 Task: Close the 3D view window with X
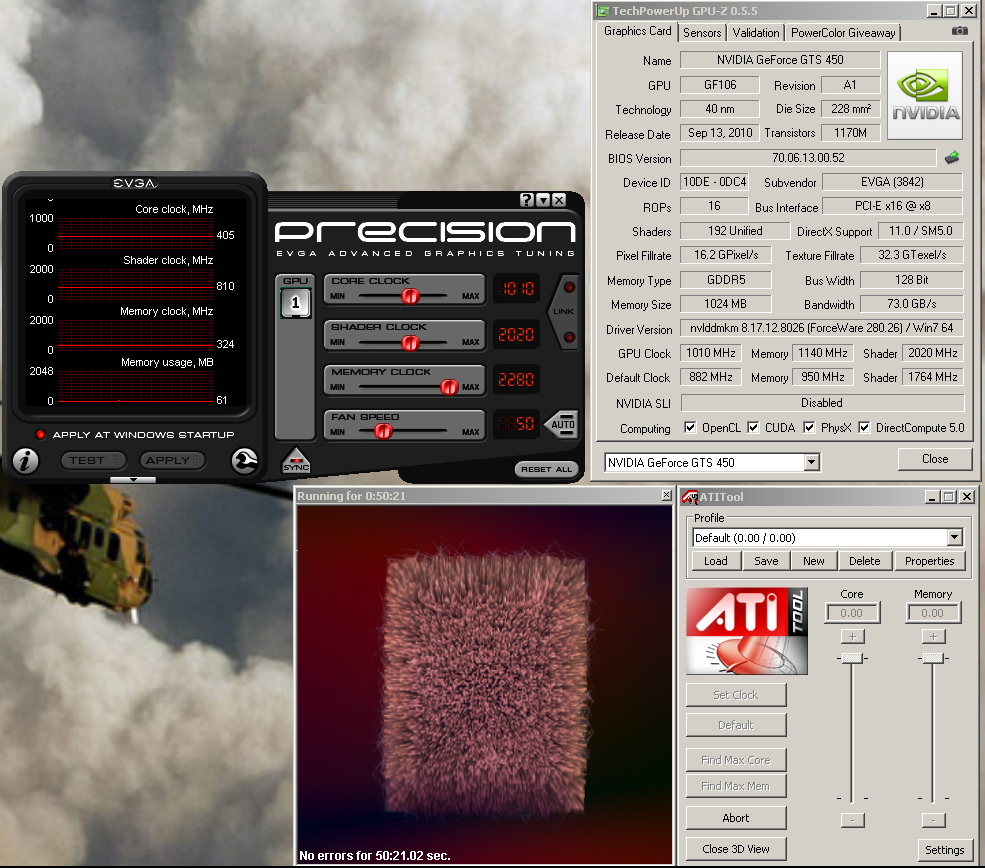pos(667,496)
